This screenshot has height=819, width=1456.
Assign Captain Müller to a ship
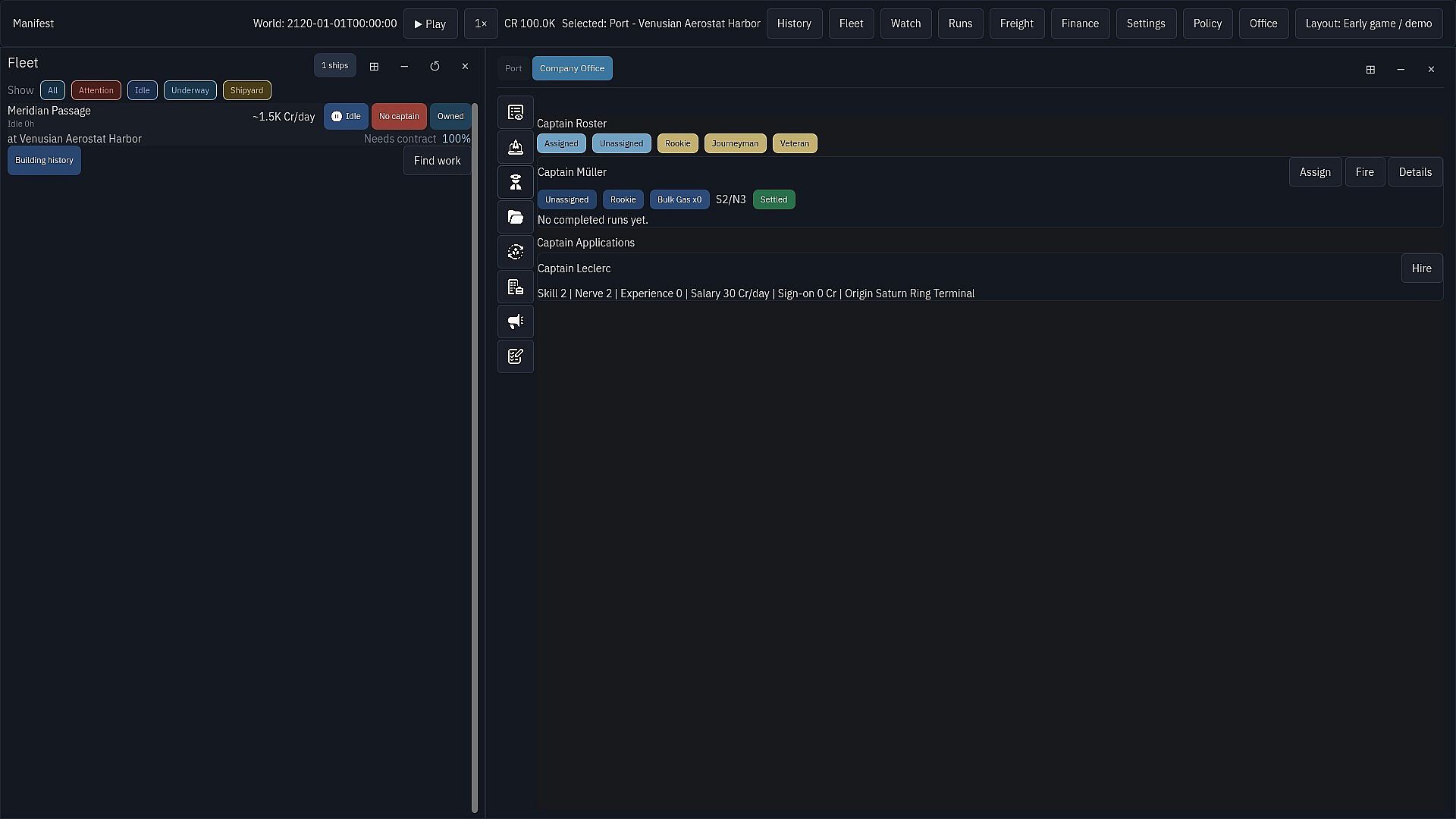tap(1315, 172)
